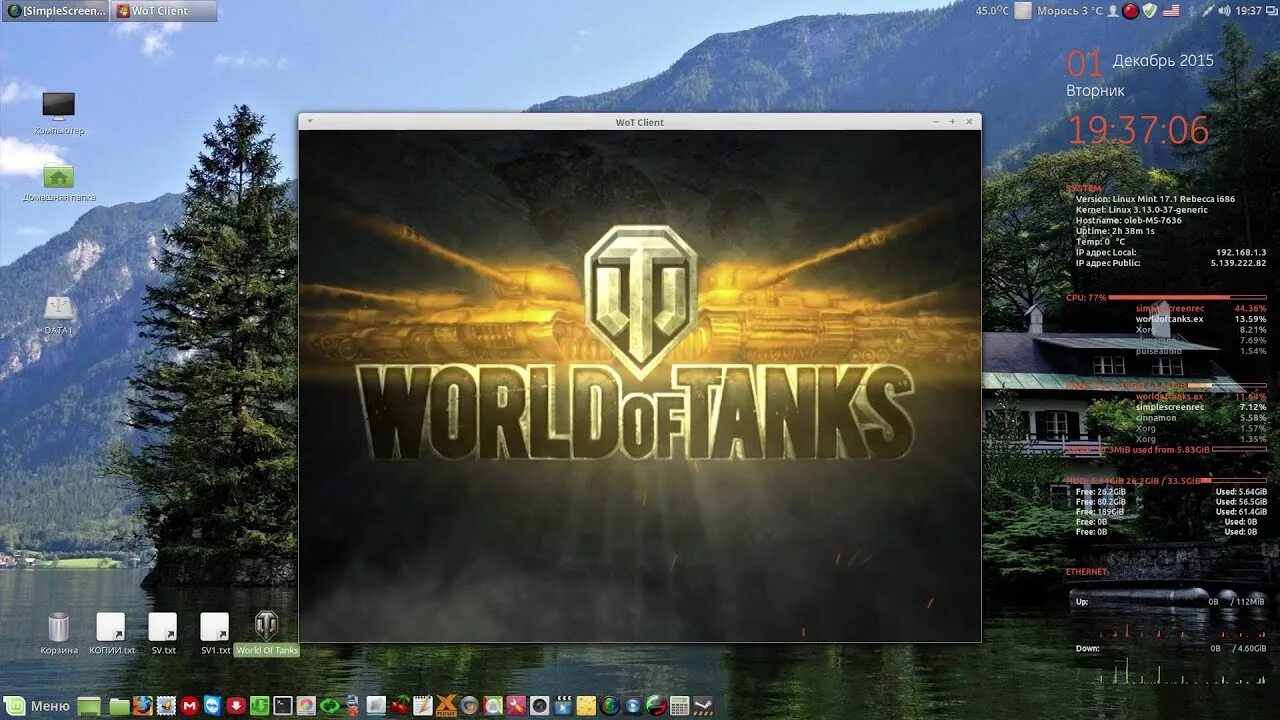The image size is (1280, 720).
Task: Open the volume speaker applet
Action: (1224, 11)
